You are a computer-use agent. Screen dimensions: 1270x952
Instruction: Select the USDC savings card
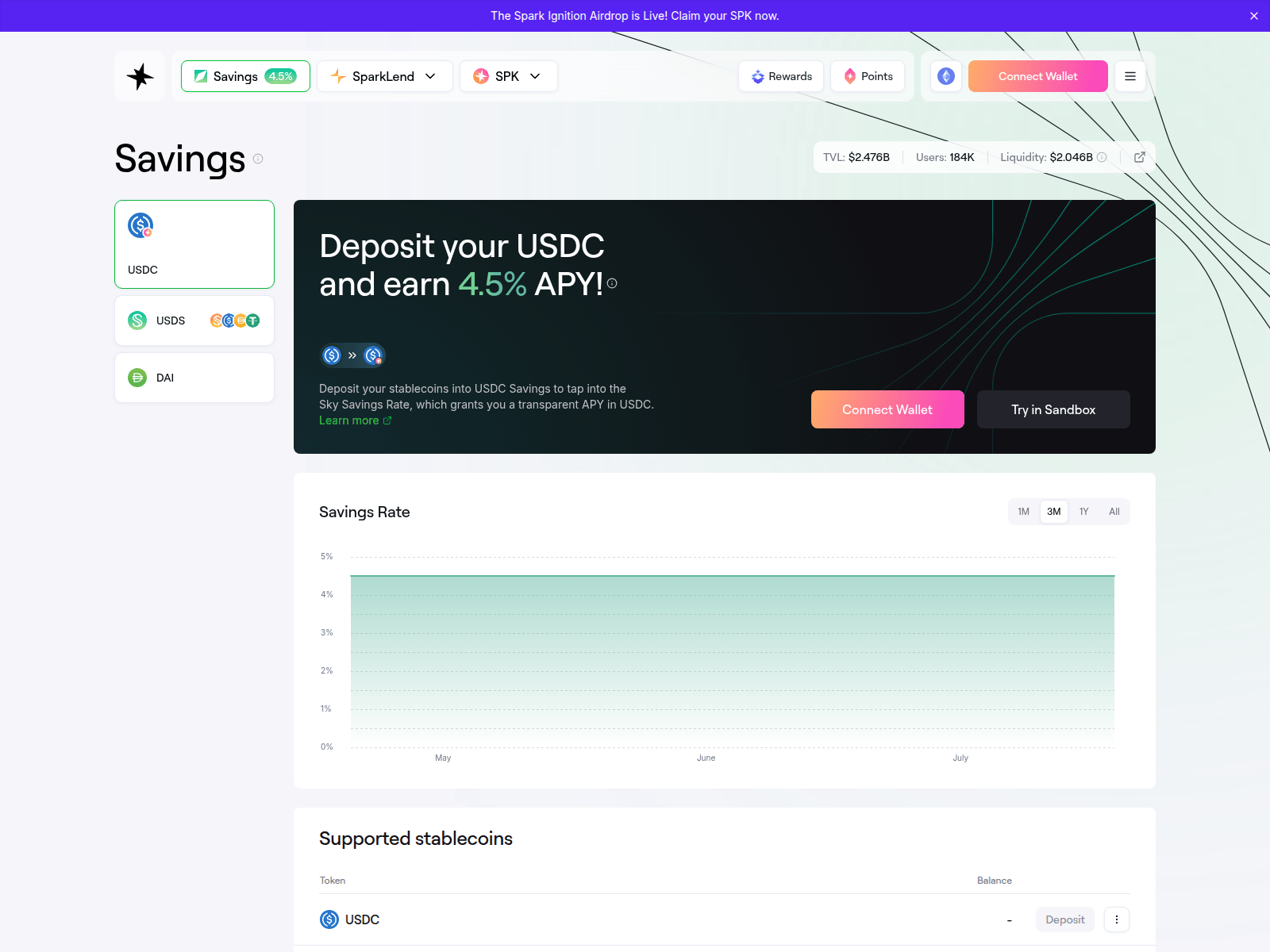pyautogui.click(x=194, y=244)
